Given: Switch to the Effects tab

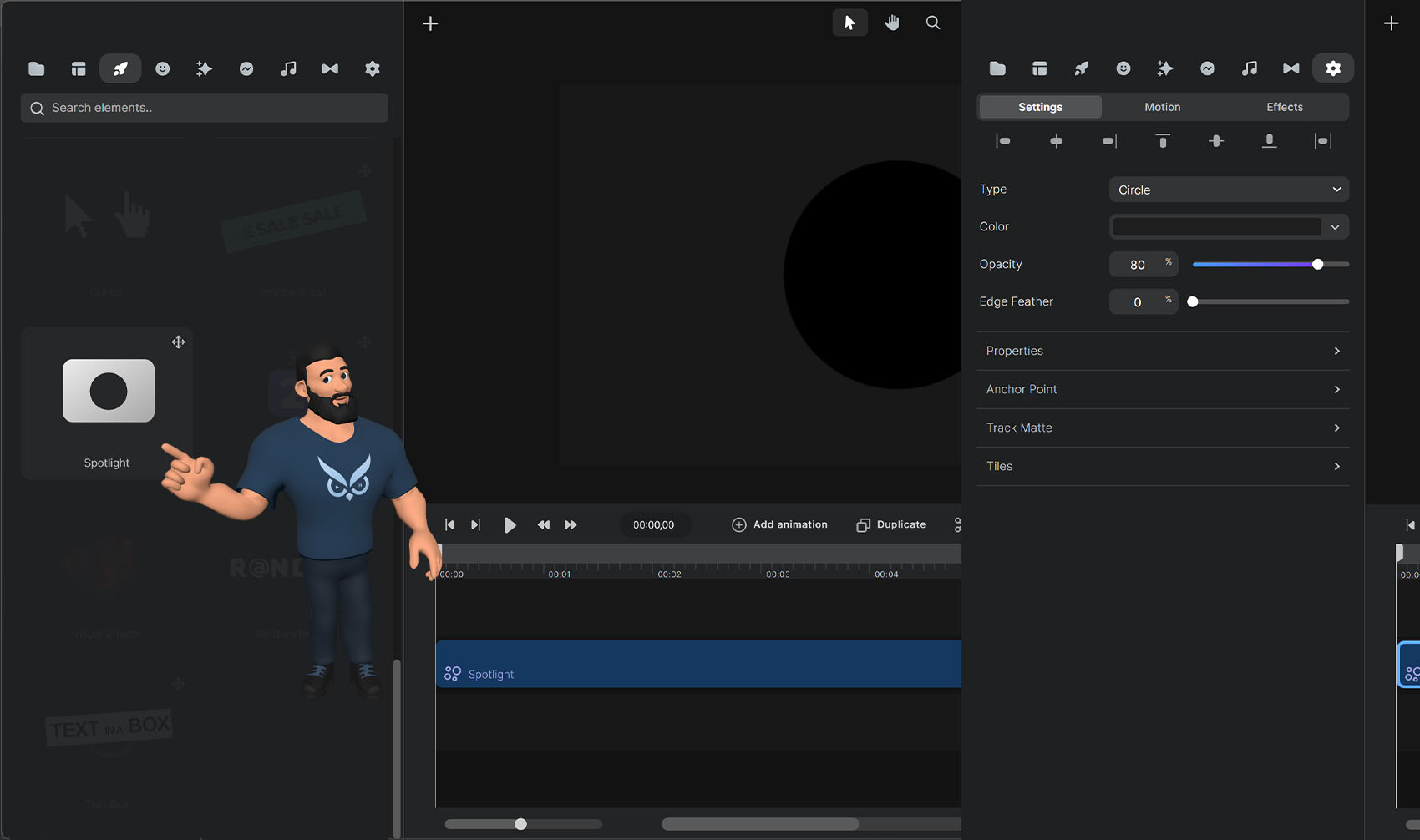Looking at the screenshot, I should coord(1284,107).
